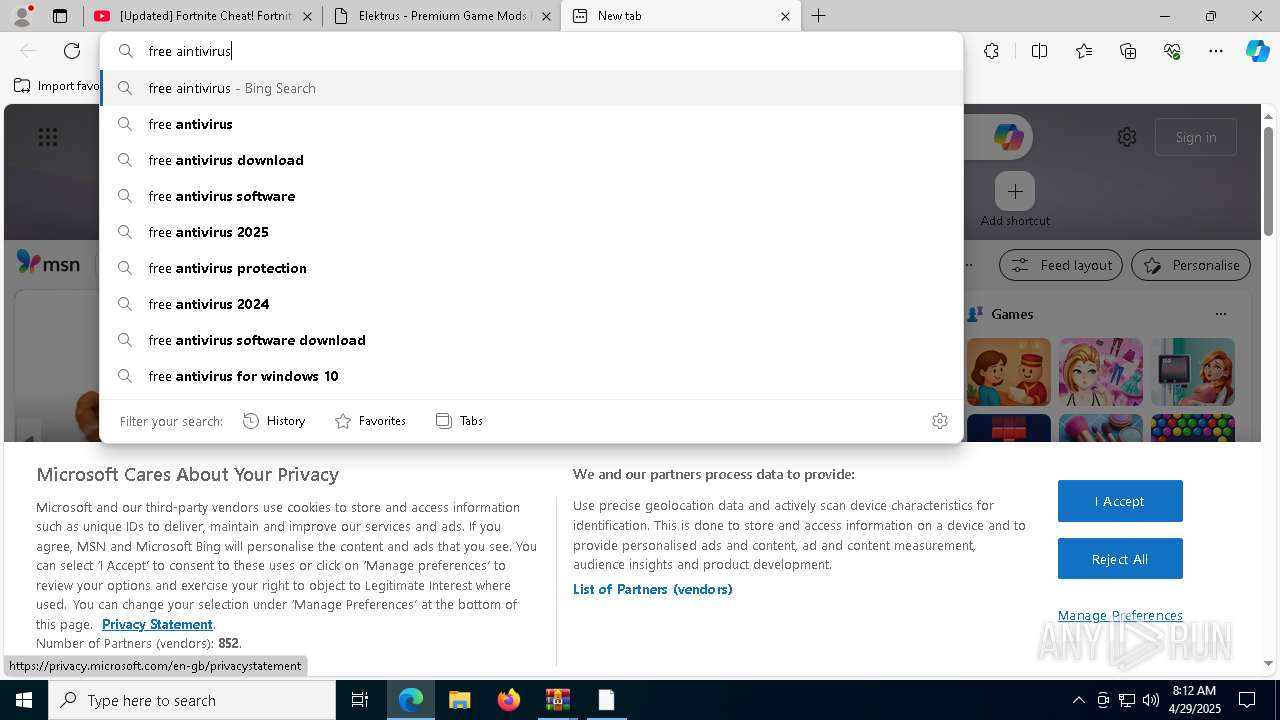
Task: Open the network icon in system tray
Action: tap(1127, 700)
